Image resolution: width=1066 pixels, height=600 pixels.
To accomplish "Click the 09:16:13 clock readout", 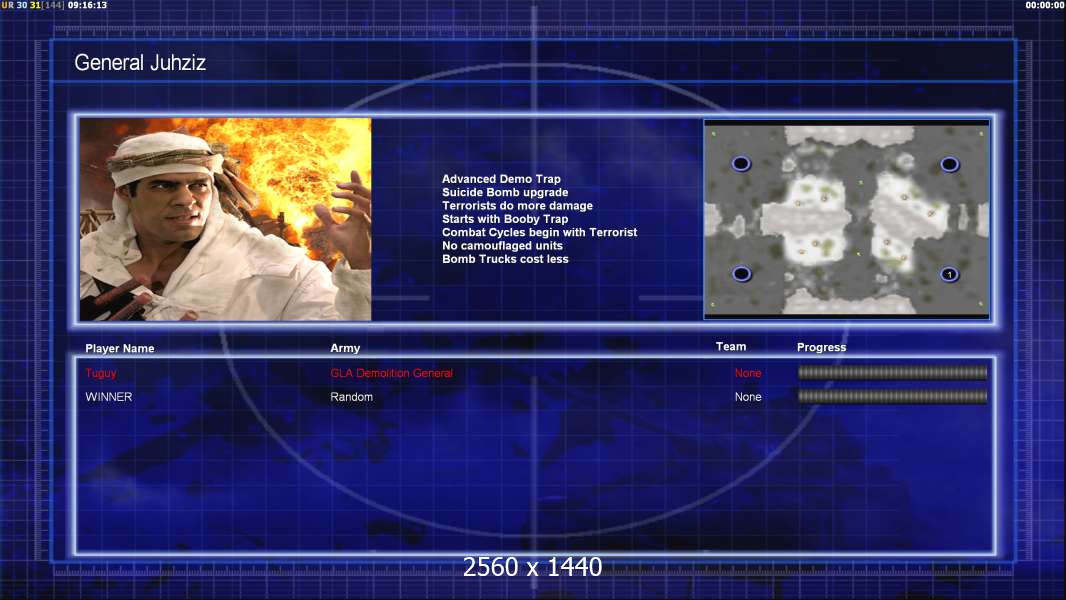I will point(87,5).
